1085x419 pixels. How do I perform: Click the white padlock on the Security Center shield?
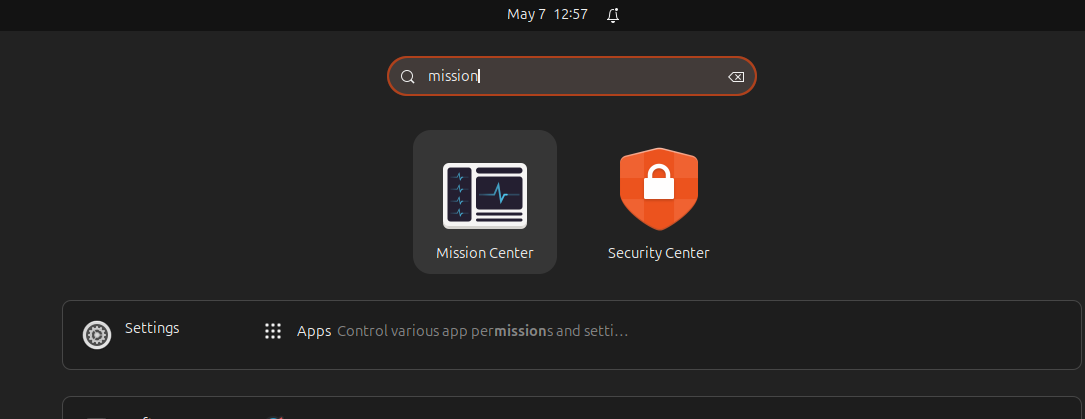click(x=658, y=182)
